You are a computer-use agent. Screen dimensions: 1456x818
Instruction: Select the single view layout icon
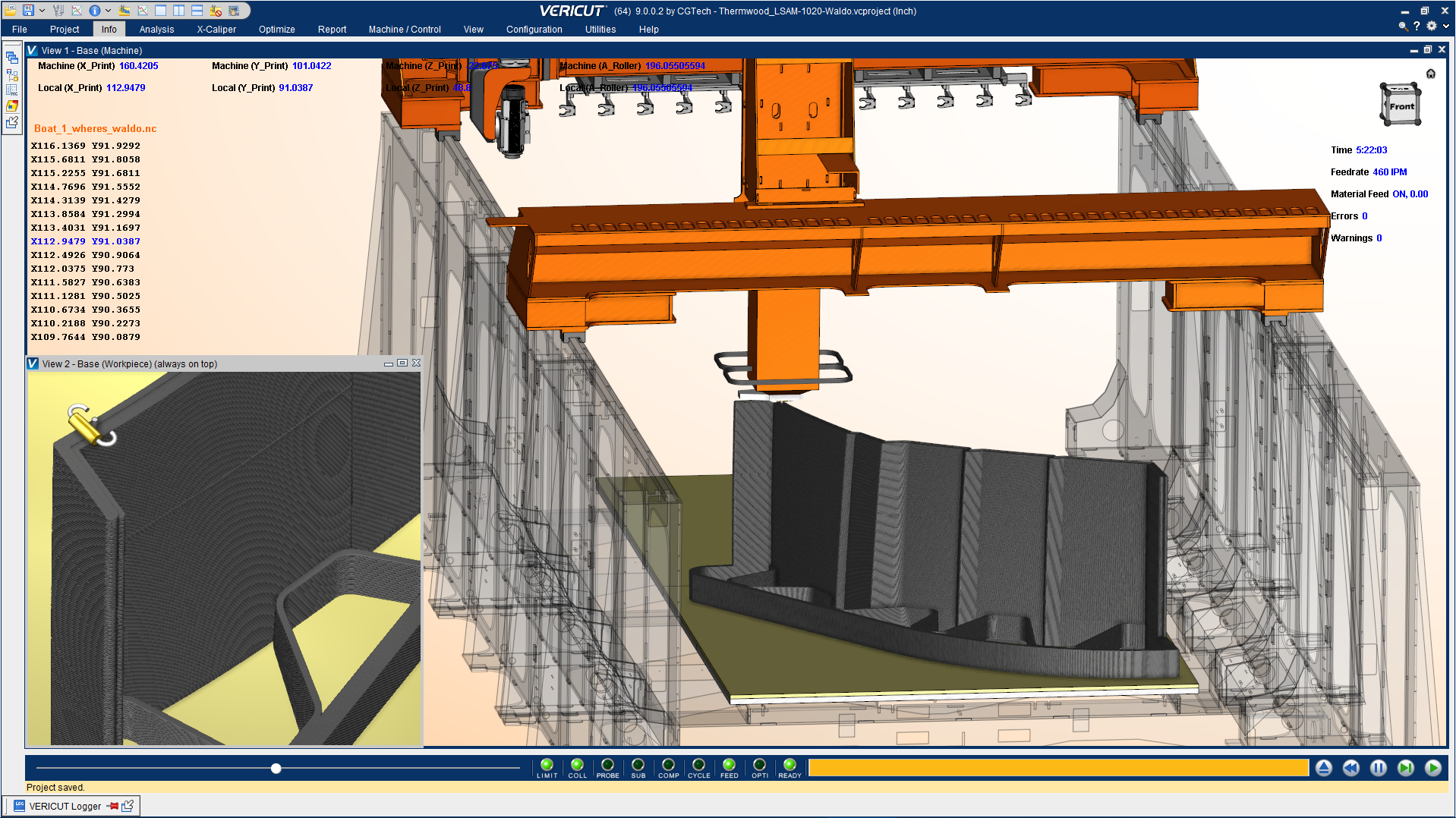click(161, 11)
